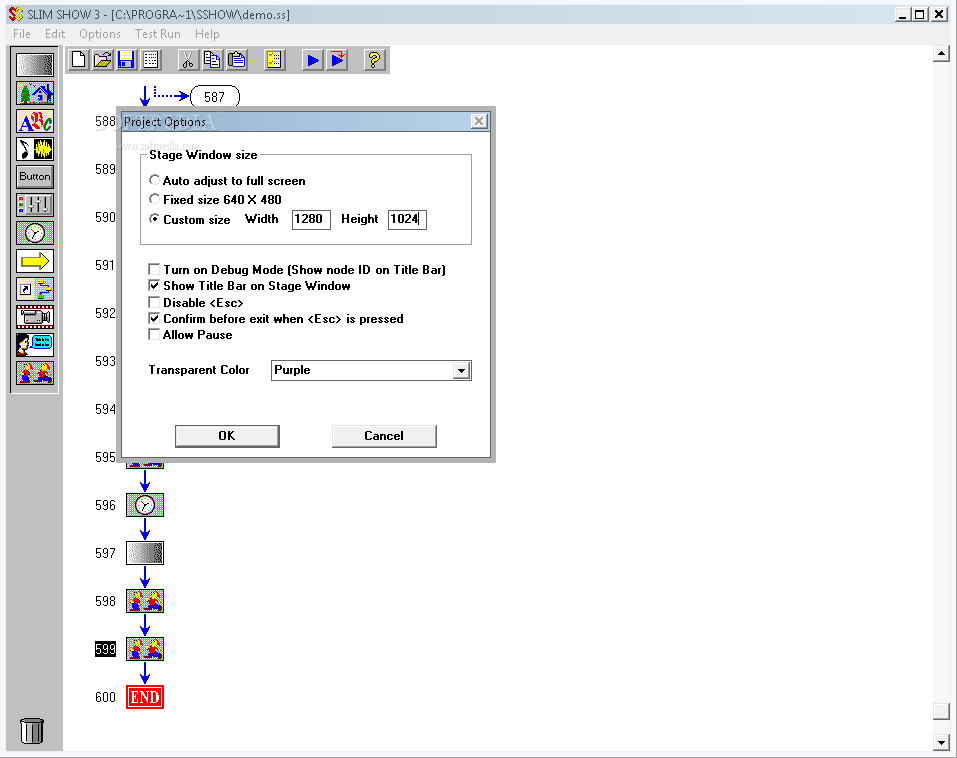The width and height of the screenshot is (957, 758).
Task: Select the sound/music node tool
Action: click(x=35, y=149)
